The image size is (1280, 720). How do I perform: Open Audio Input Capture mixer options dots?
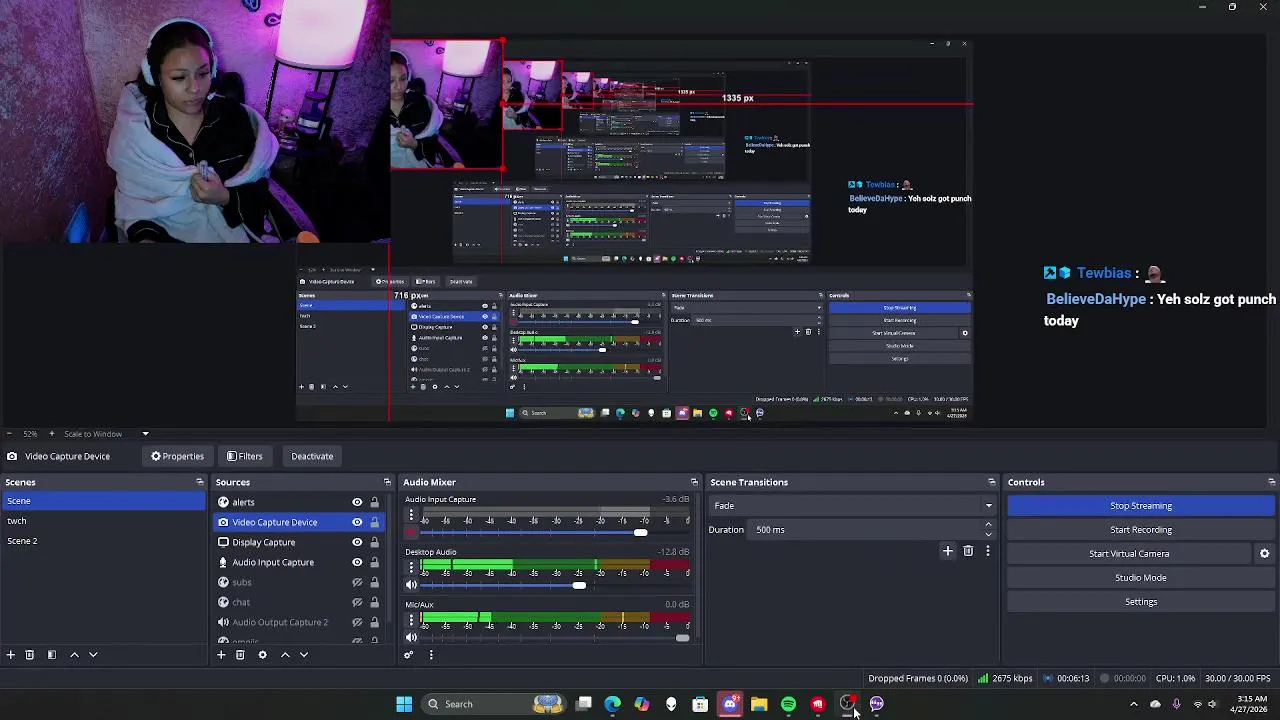pyautogui.click(x=411, y=515)
